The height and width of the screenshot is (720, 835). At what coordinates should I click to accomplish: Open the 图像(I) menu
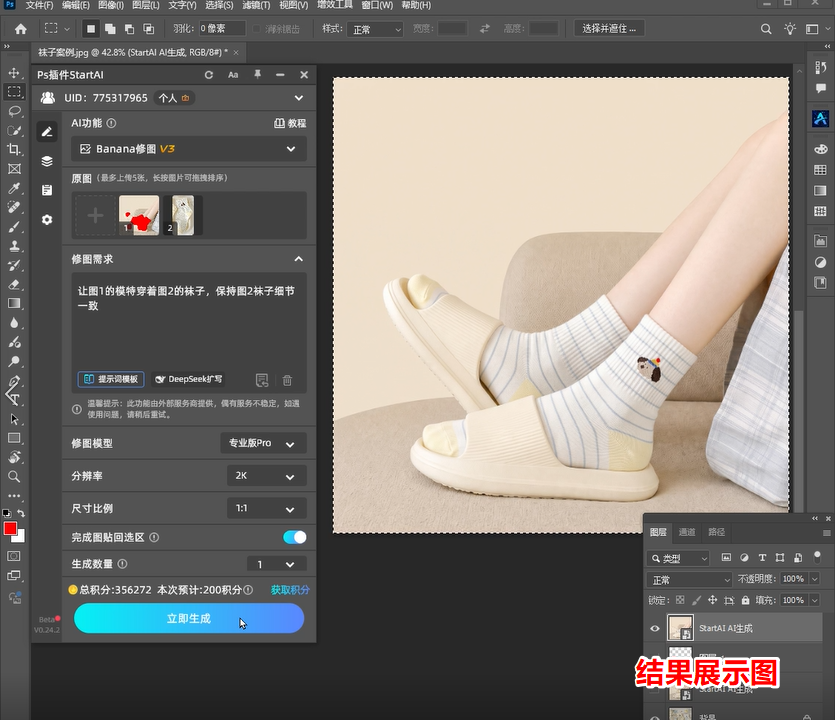pyautogui.click(x=111, y=5)
